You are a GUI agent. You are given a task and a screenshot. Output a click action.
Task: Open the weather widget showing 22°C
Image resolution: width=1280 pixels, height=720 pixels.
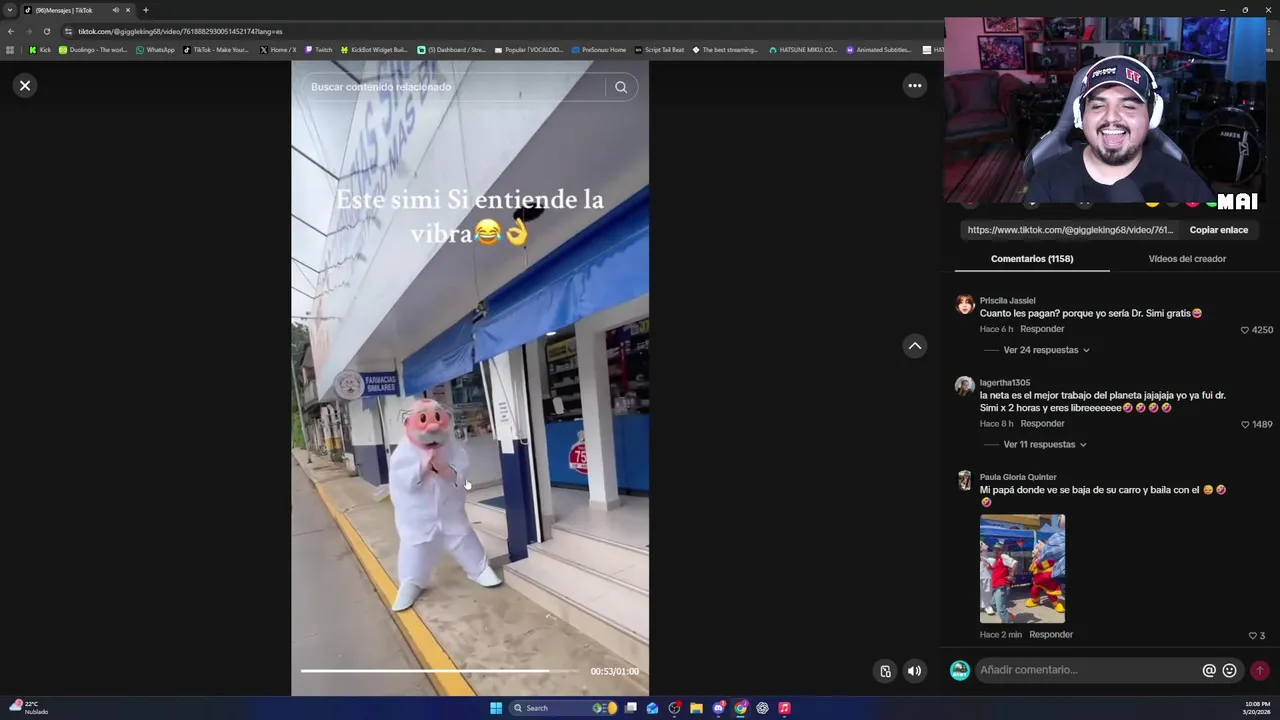tap(28, 707)
